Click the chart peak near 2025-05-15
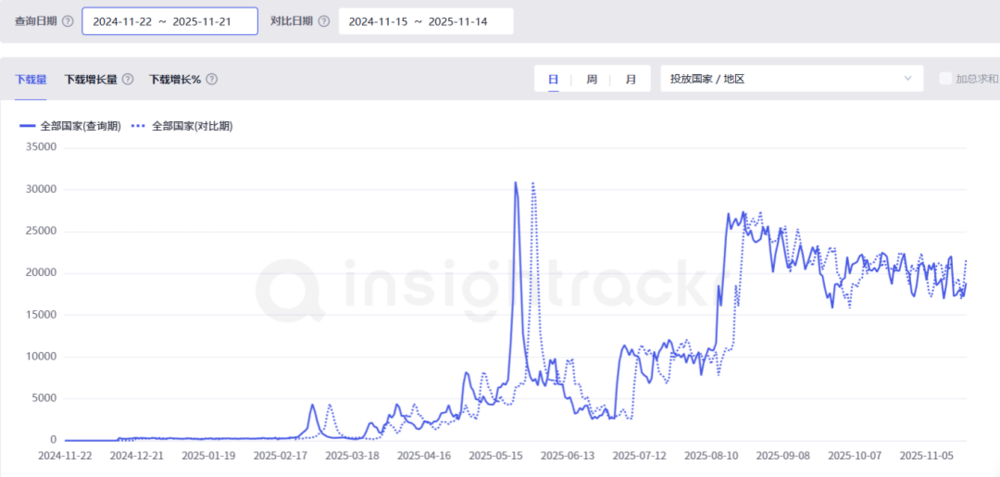The width and height of the screenshot is (1000, 477). (516, 183)
